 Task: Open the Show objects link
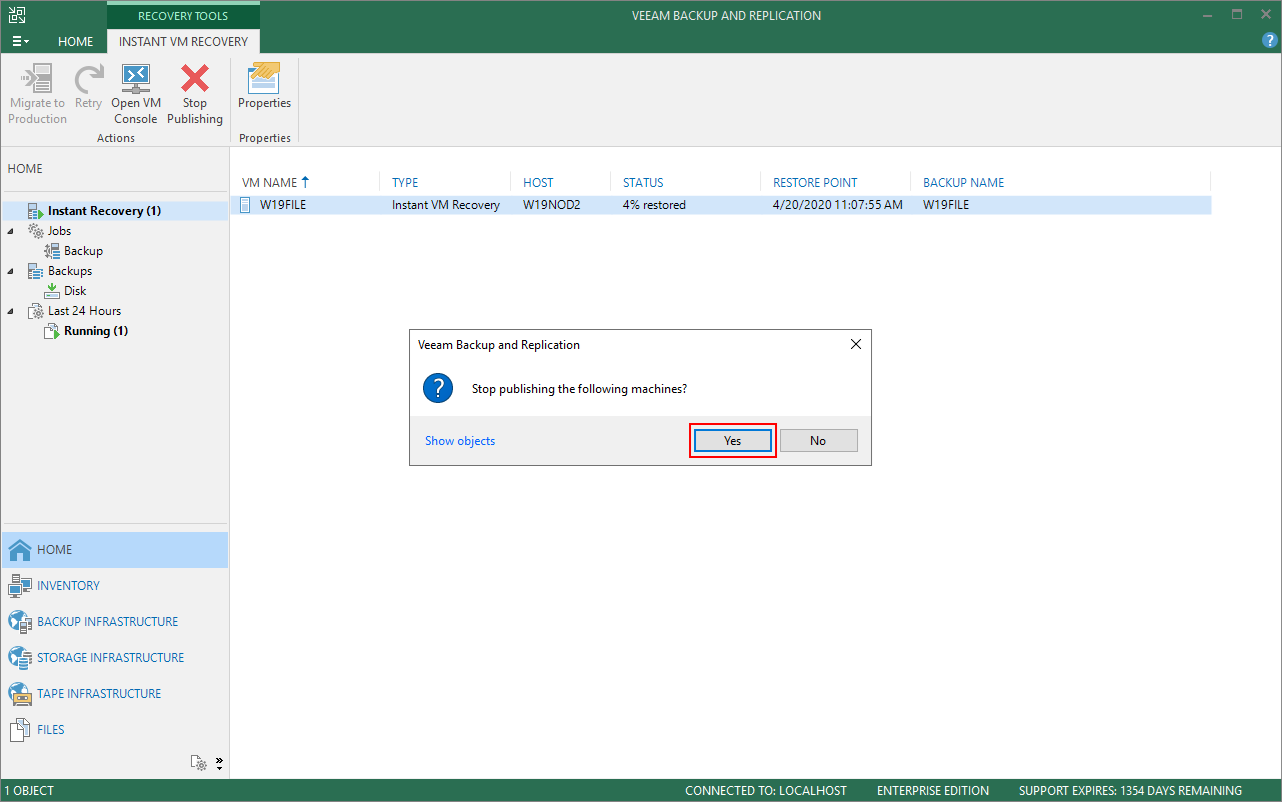460,441
